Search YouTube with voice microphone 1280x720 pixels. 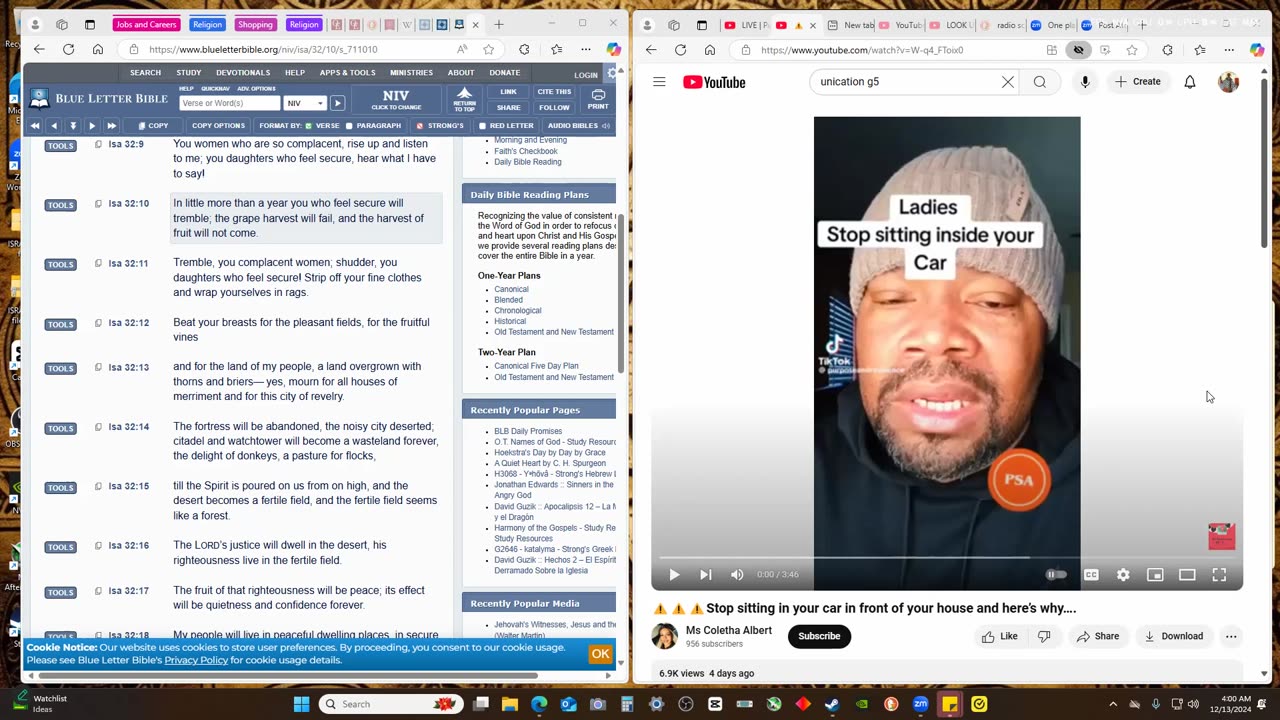[x=1085, y=82]
